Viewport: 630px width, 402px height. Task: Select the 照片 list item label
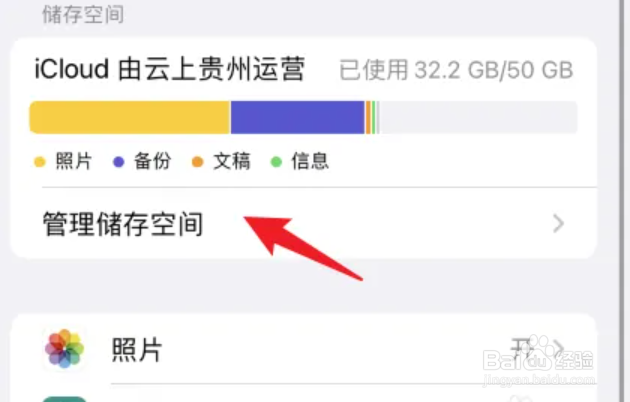point(137,349)
